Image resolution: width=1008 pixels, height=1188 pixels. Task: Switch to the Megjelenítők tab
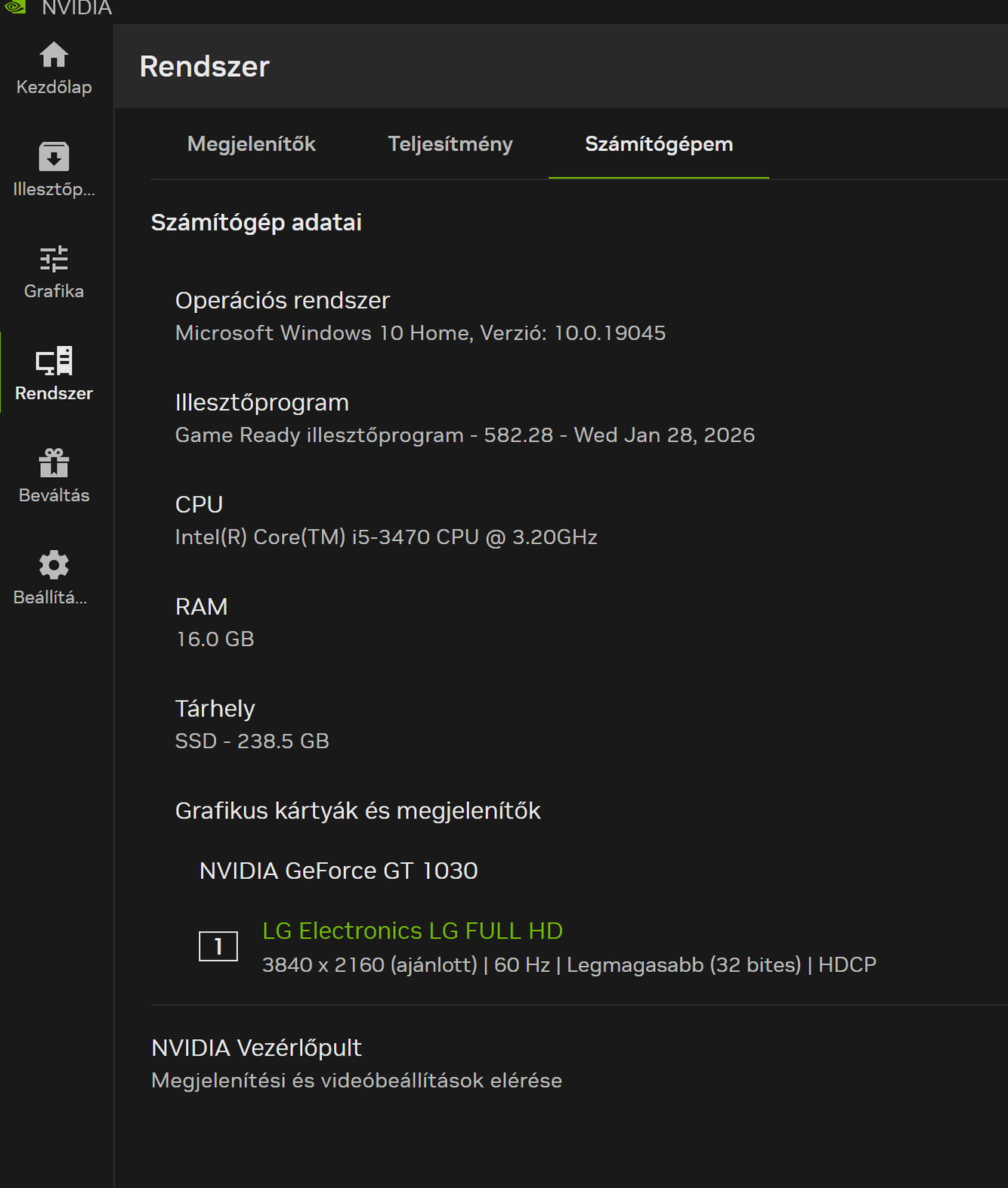[251, 144]
